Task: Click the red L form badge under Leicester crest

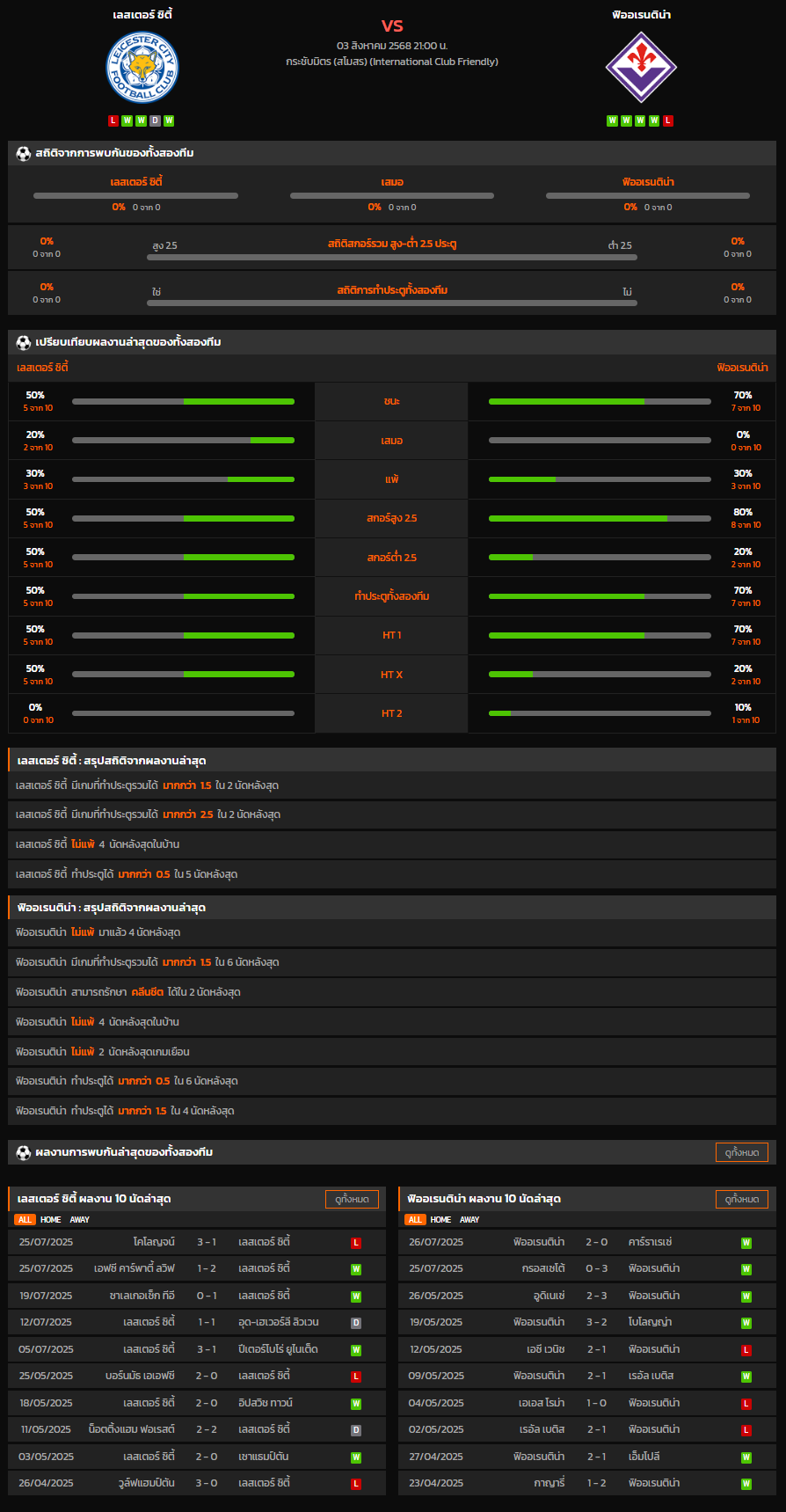Action: [113, 121]
